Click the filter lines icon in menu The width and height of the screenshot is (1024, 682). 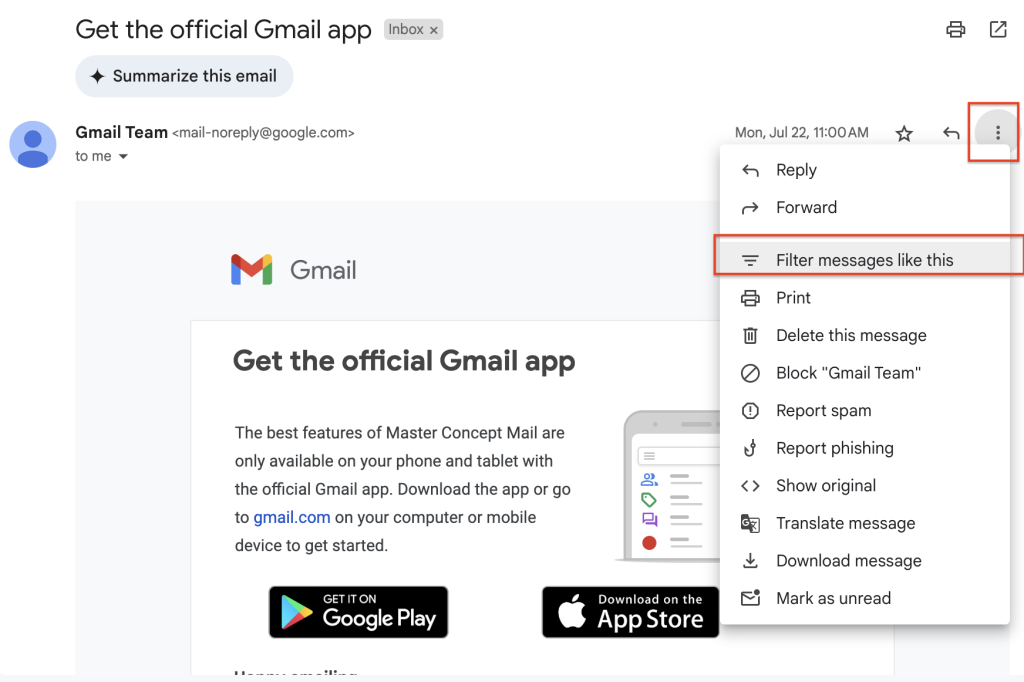(x=750, y=261)
